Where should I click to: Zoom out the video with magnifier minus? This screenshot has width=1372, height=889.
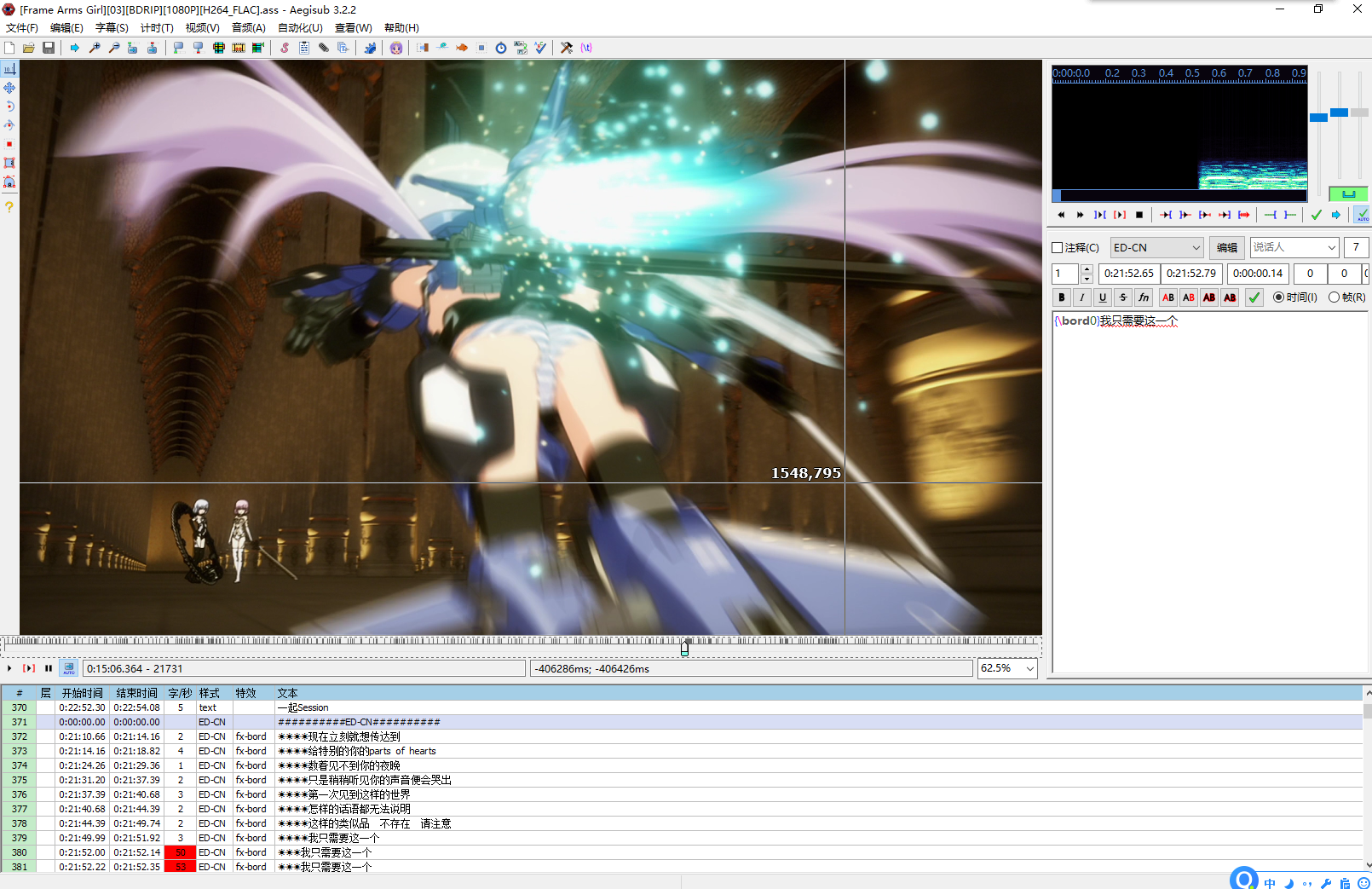click(114, 48)
